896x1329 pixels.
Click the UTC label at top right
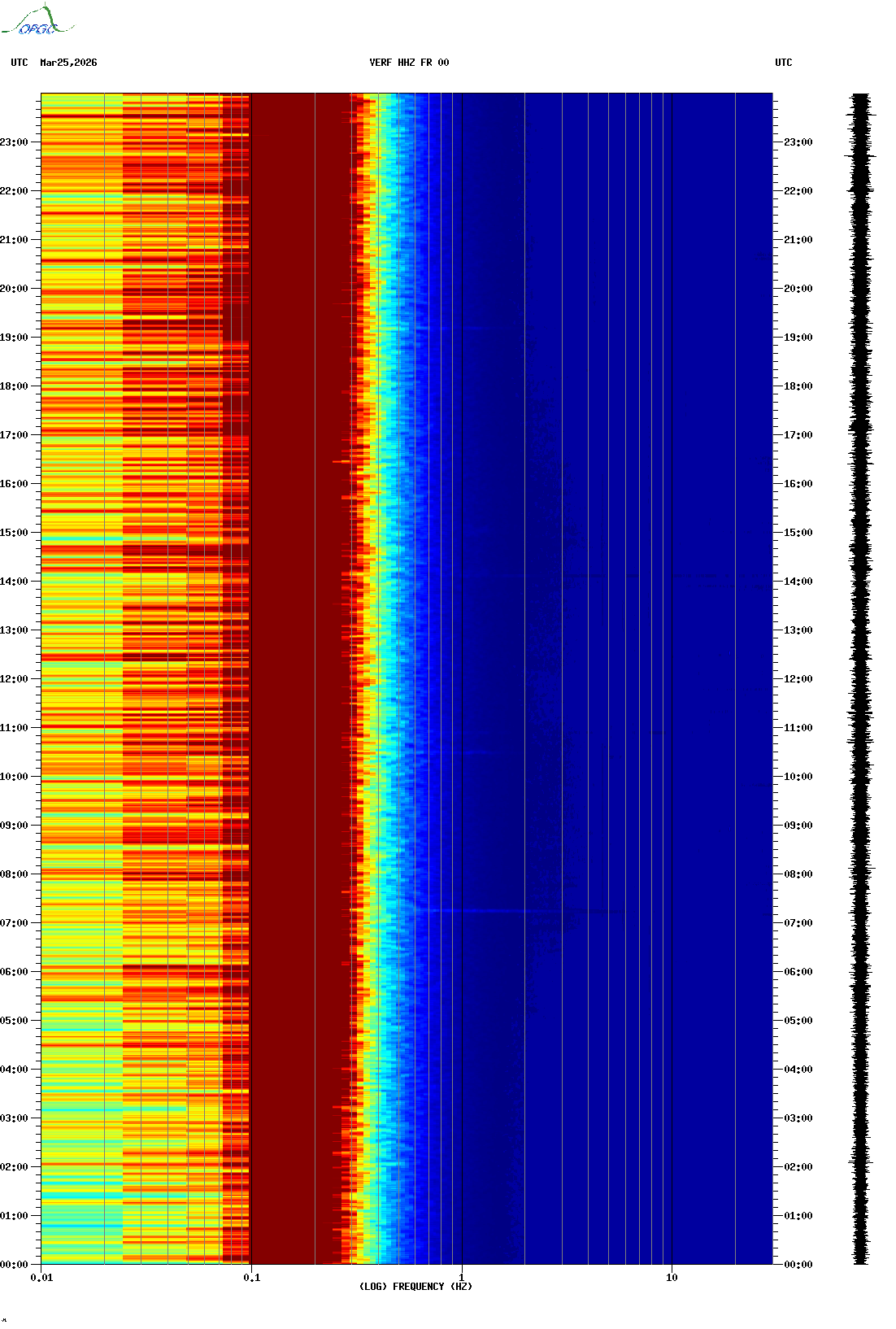coord(783,63)
